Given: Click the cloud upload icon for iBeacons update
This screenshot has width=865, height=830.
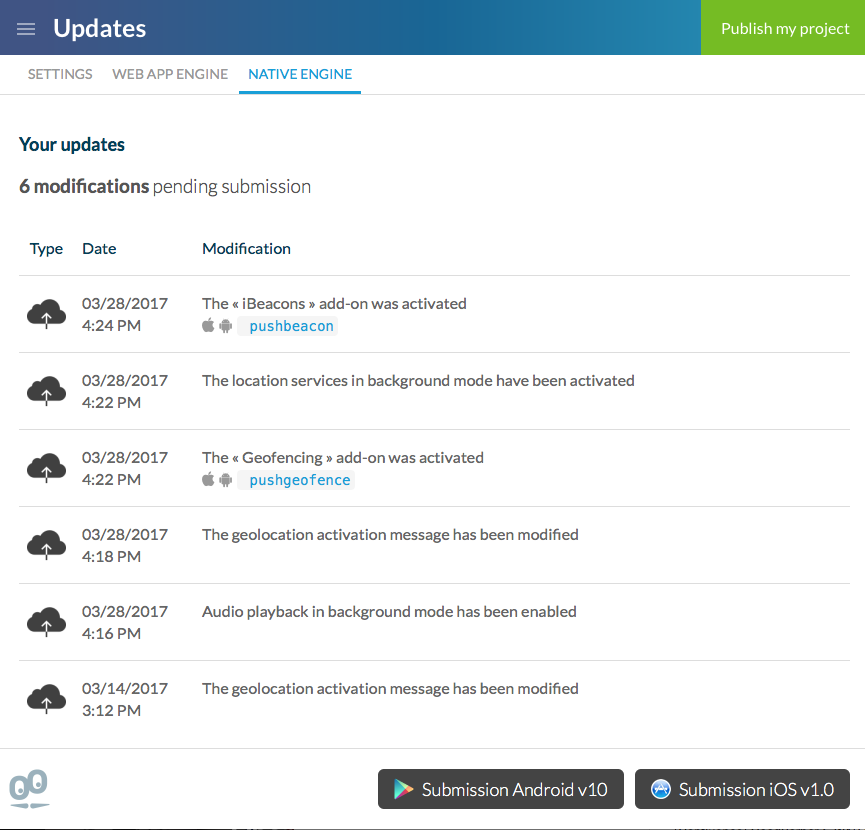Looking at the screenshot, I should tap(46, 314).
